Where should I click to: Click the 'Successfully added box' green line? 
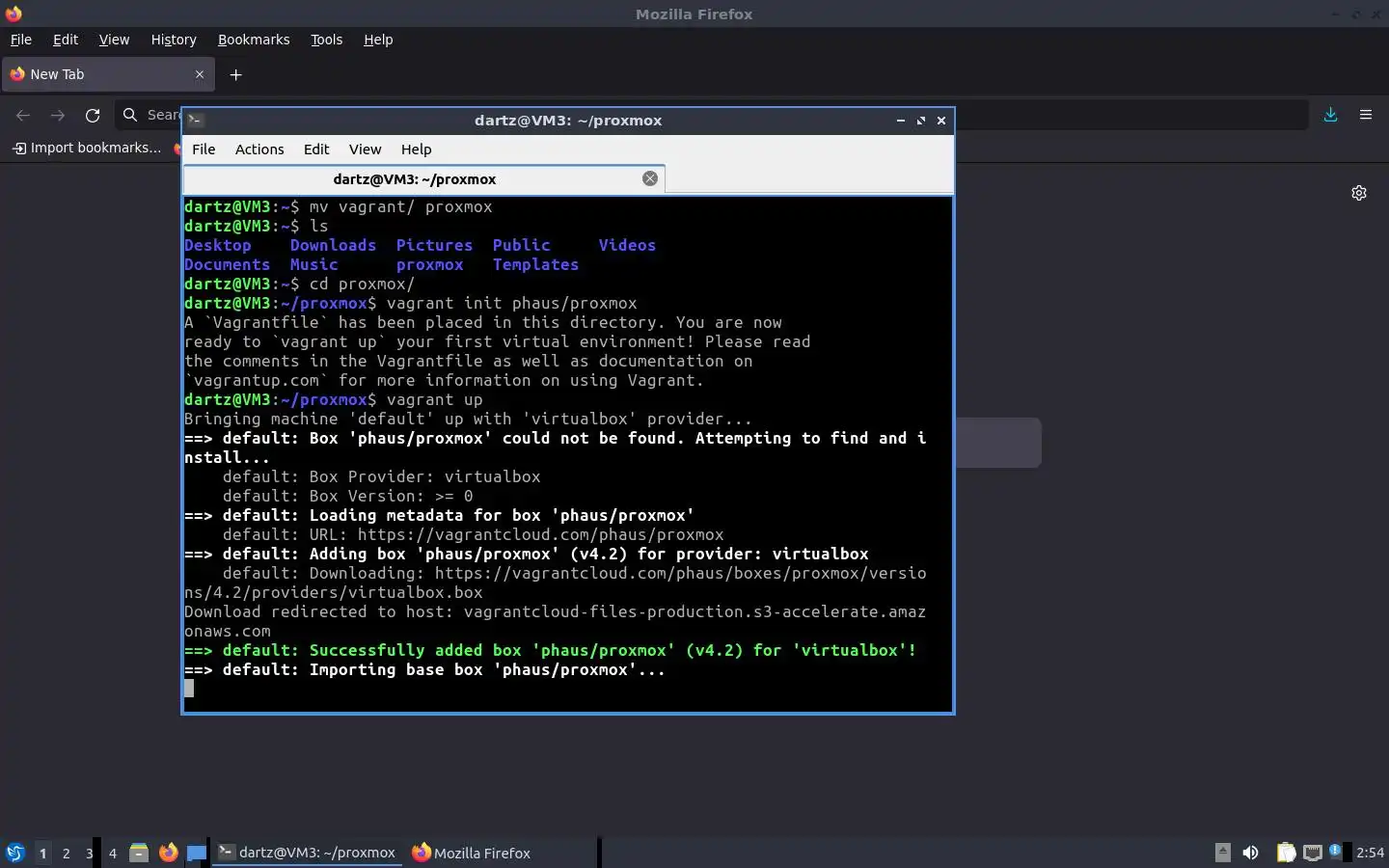(550, 650)
